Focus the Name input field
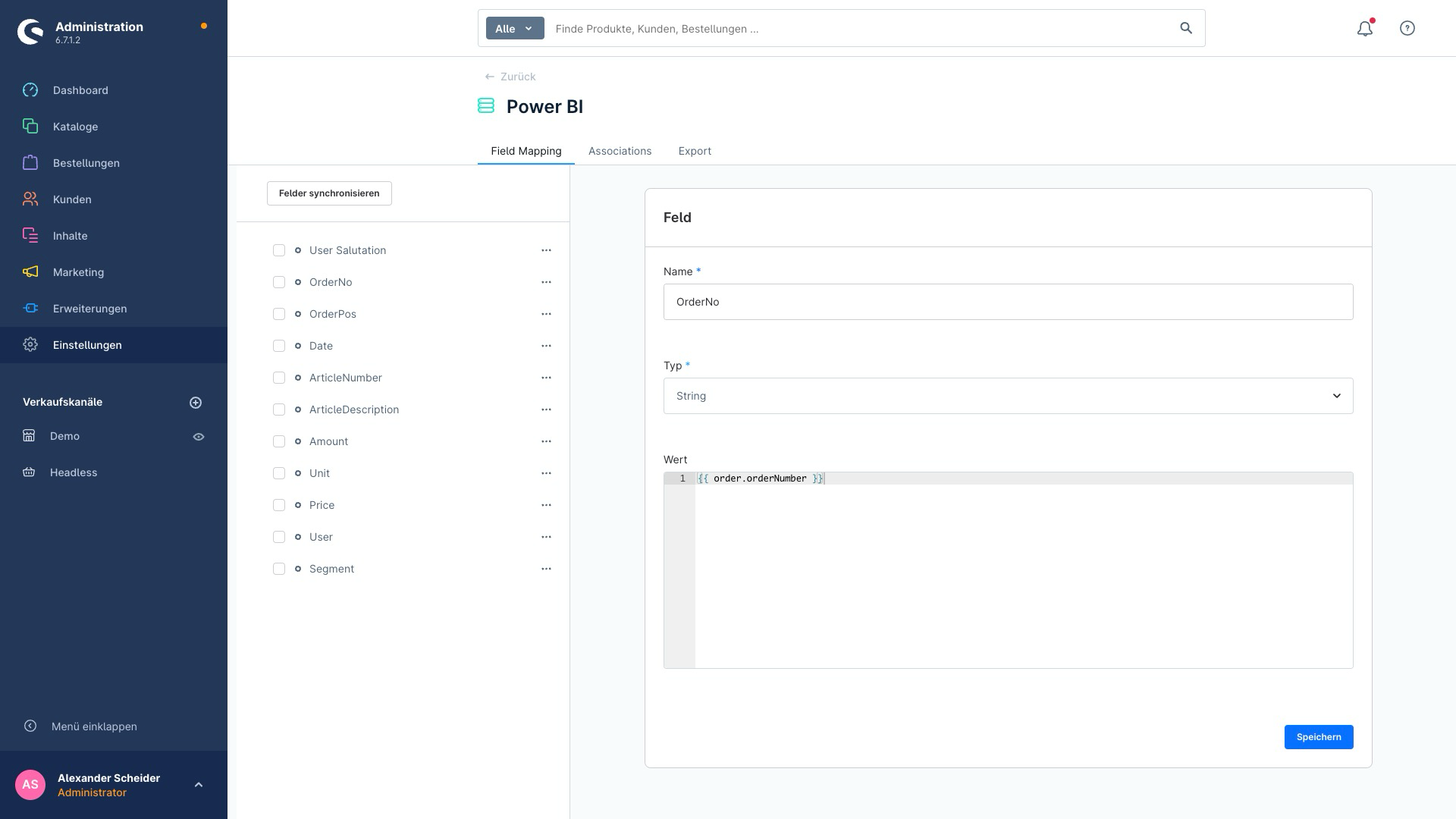Image resolution: width=1456 pixels, height=819 pixels. (x=1008, y=302)
